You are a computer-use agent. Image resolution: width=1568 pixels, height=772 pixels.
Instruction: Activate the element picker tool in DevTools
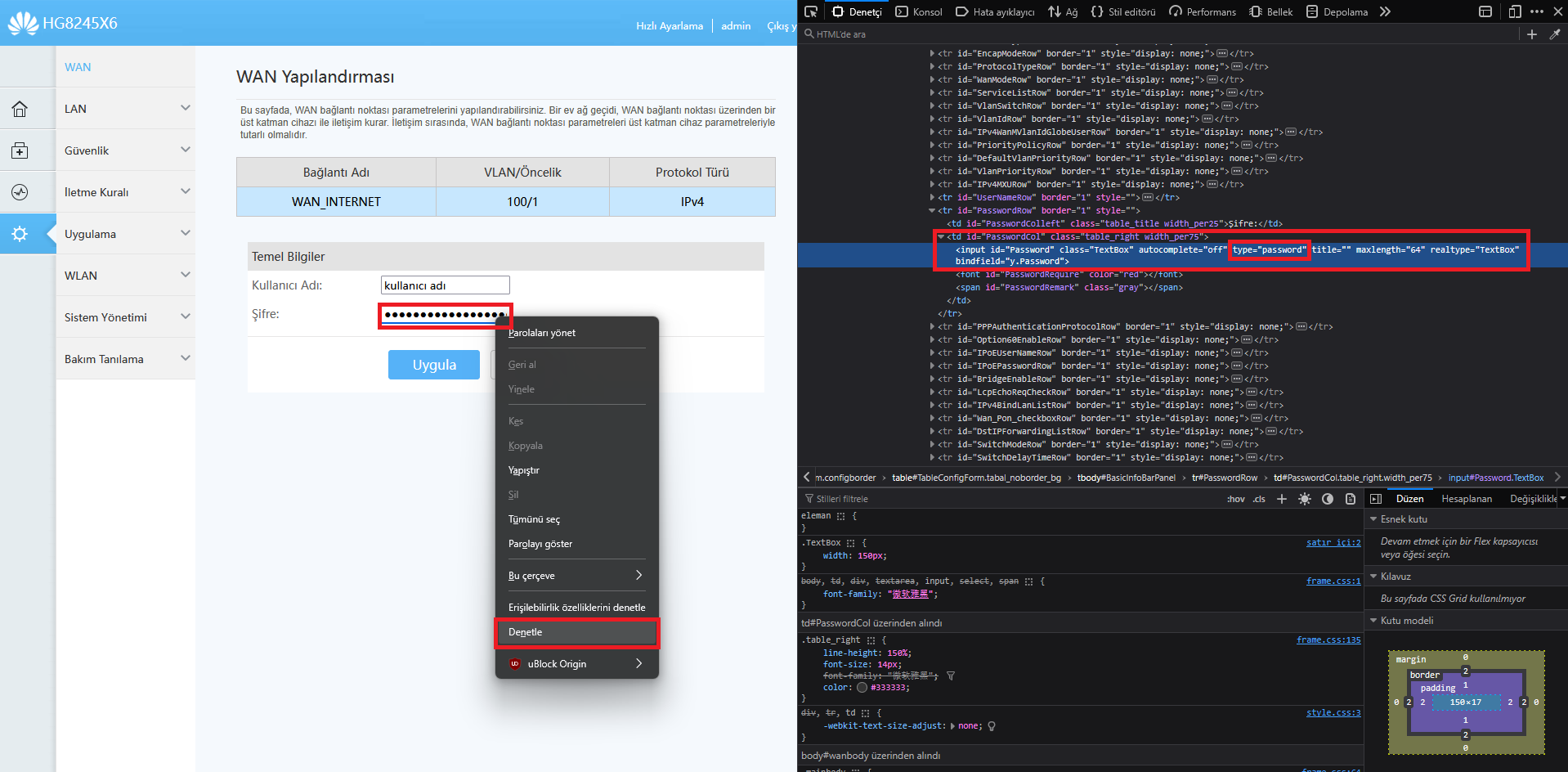point(811,11)
